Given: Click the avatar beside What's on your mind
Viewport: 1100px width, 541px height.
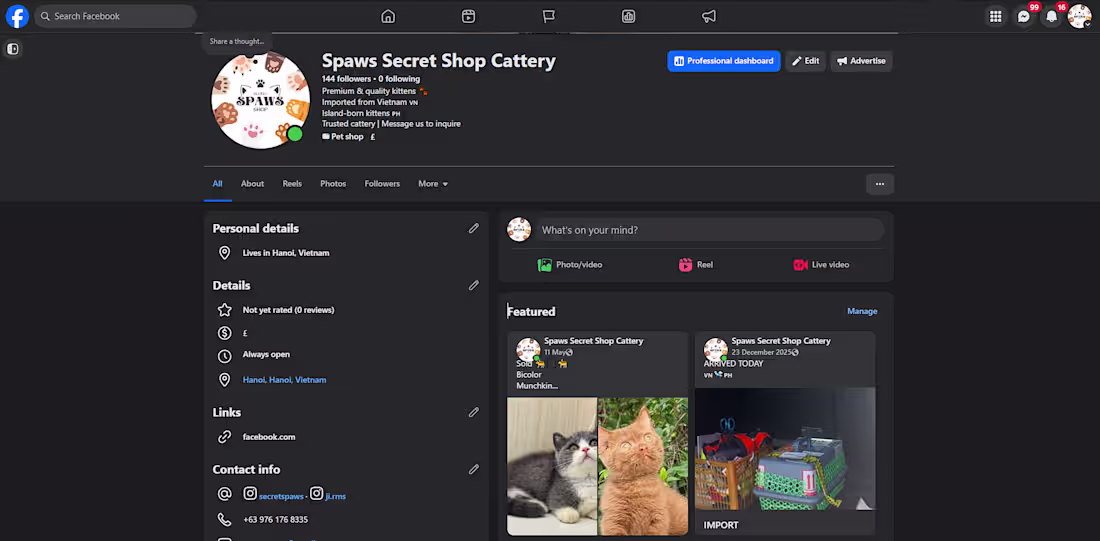Looking at the screenshot, I should (x=519, y=229).
